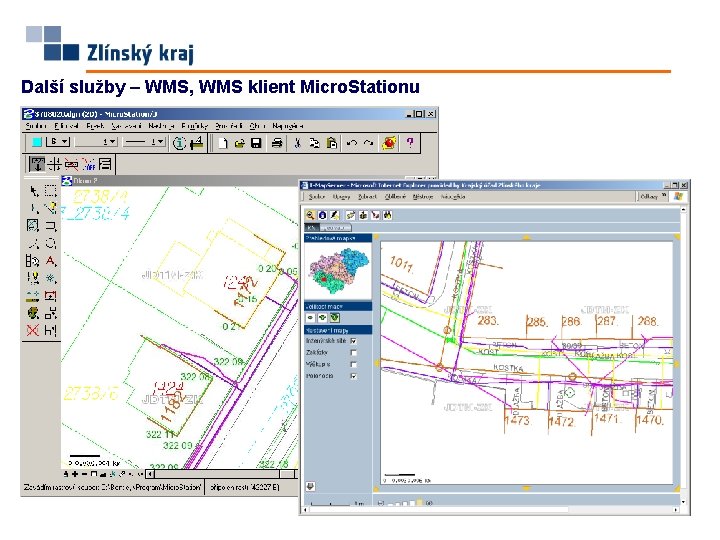Click the largest green map size icon
The height and width of the screenshot is (540, 720).
[335, 317]
